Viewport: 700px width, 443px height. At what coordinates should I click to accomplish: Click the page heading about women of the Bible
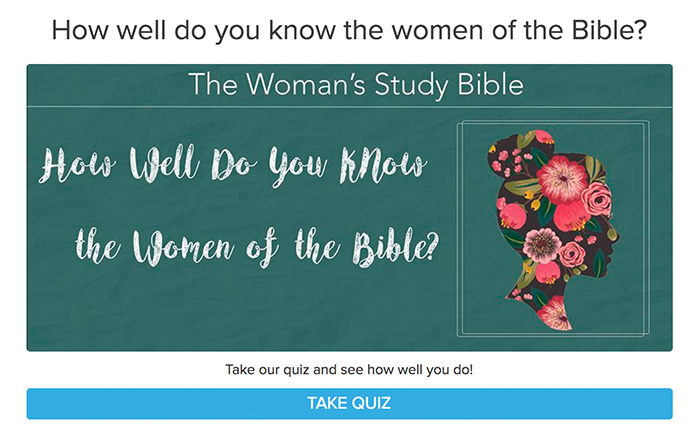click(349, 30)
